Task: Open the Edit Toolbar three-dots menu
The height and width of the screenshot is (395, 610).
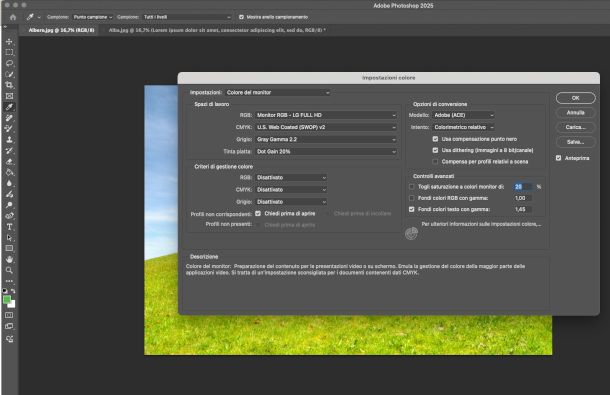Action: click(9, 281)
